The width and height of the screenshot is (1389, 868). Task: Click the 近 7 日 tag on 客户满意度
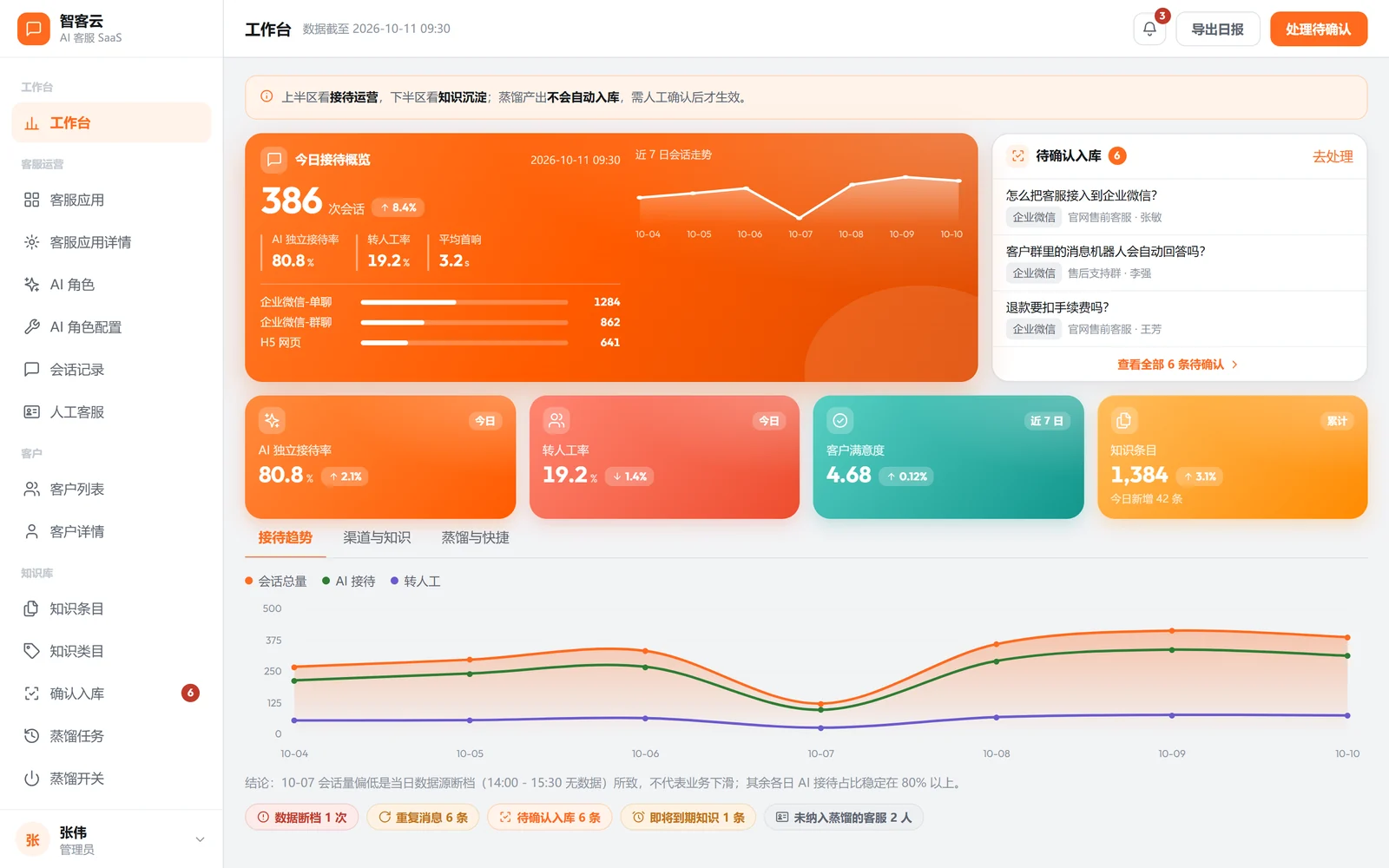click(x=1046, y=421)
